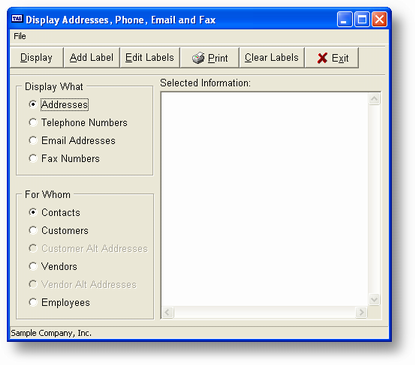The image size is (415, 365).
Task: Select the Addresses radio option
Action: coord(58,104)
